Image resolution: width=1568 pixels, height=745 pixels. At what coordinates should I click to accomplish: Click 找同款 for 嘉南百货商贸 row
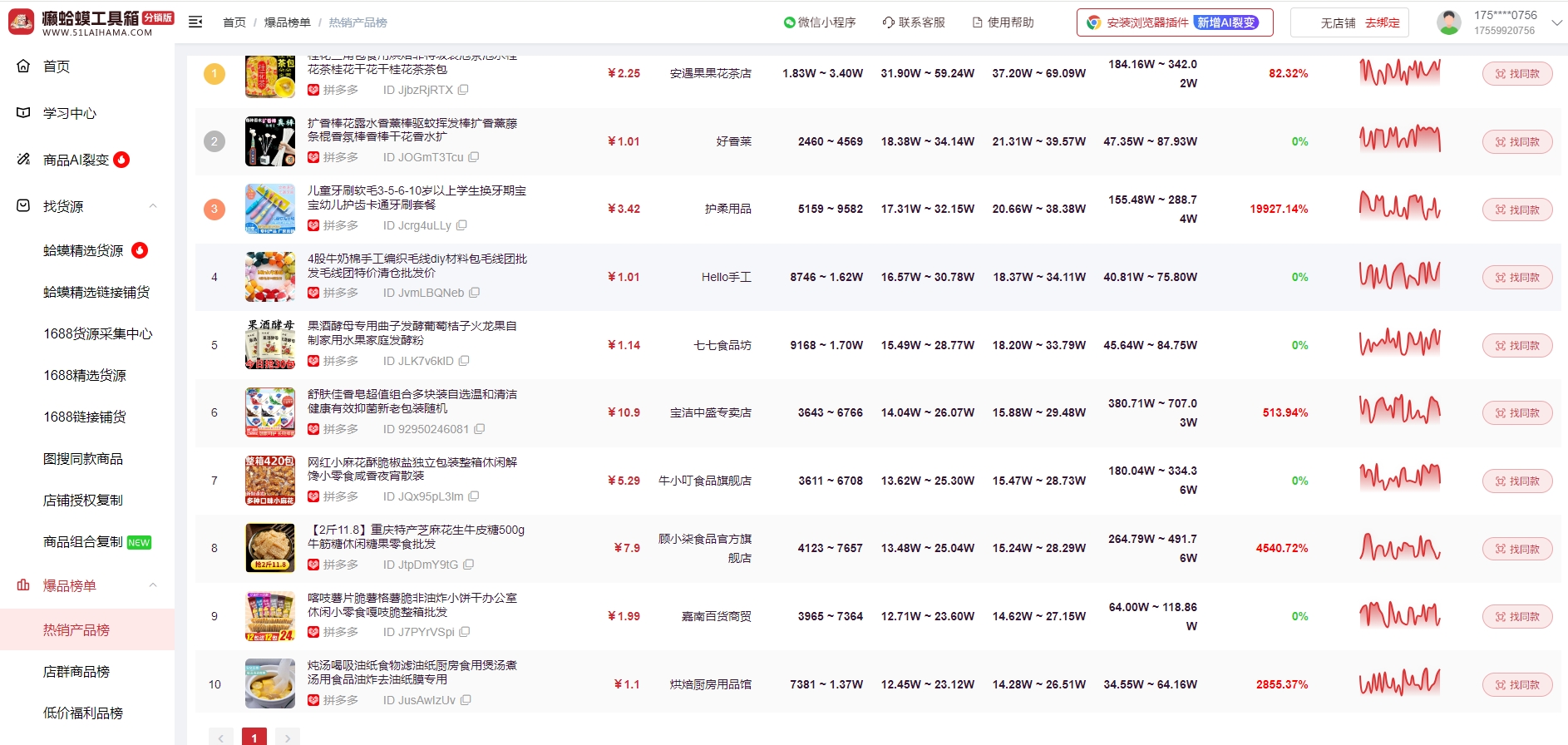[1517, 617]
